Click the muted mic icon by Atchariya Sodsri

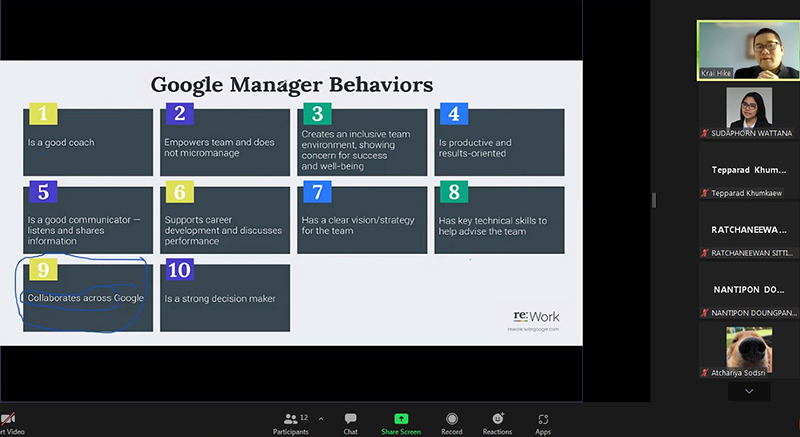(705, 373)
